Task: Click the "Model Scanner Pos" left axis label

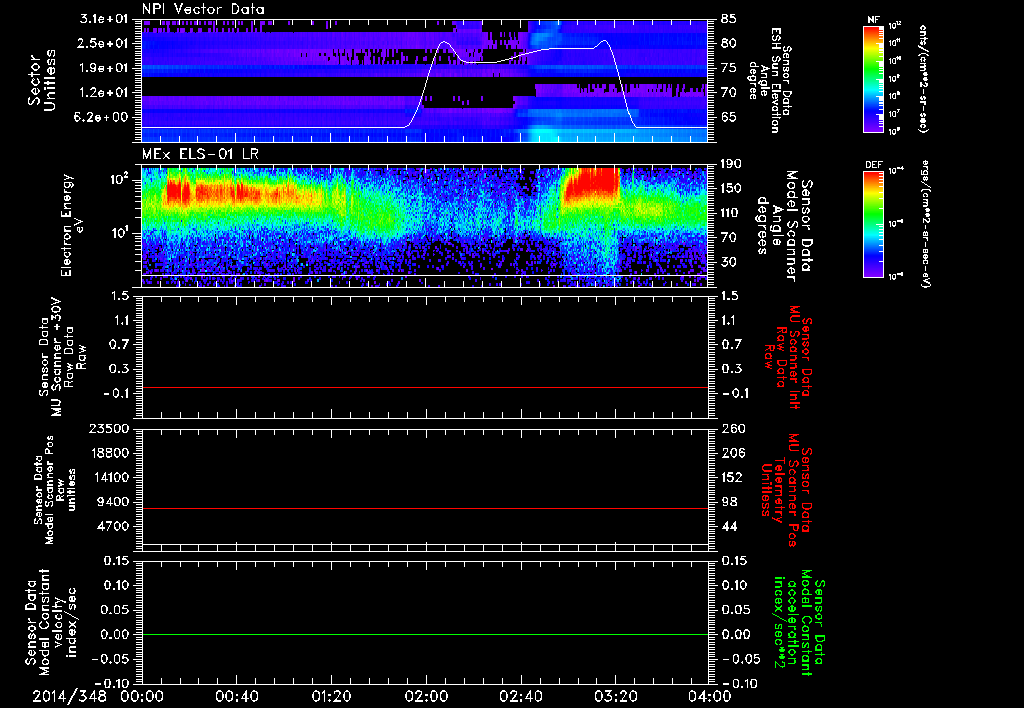Action: [55, 490]
